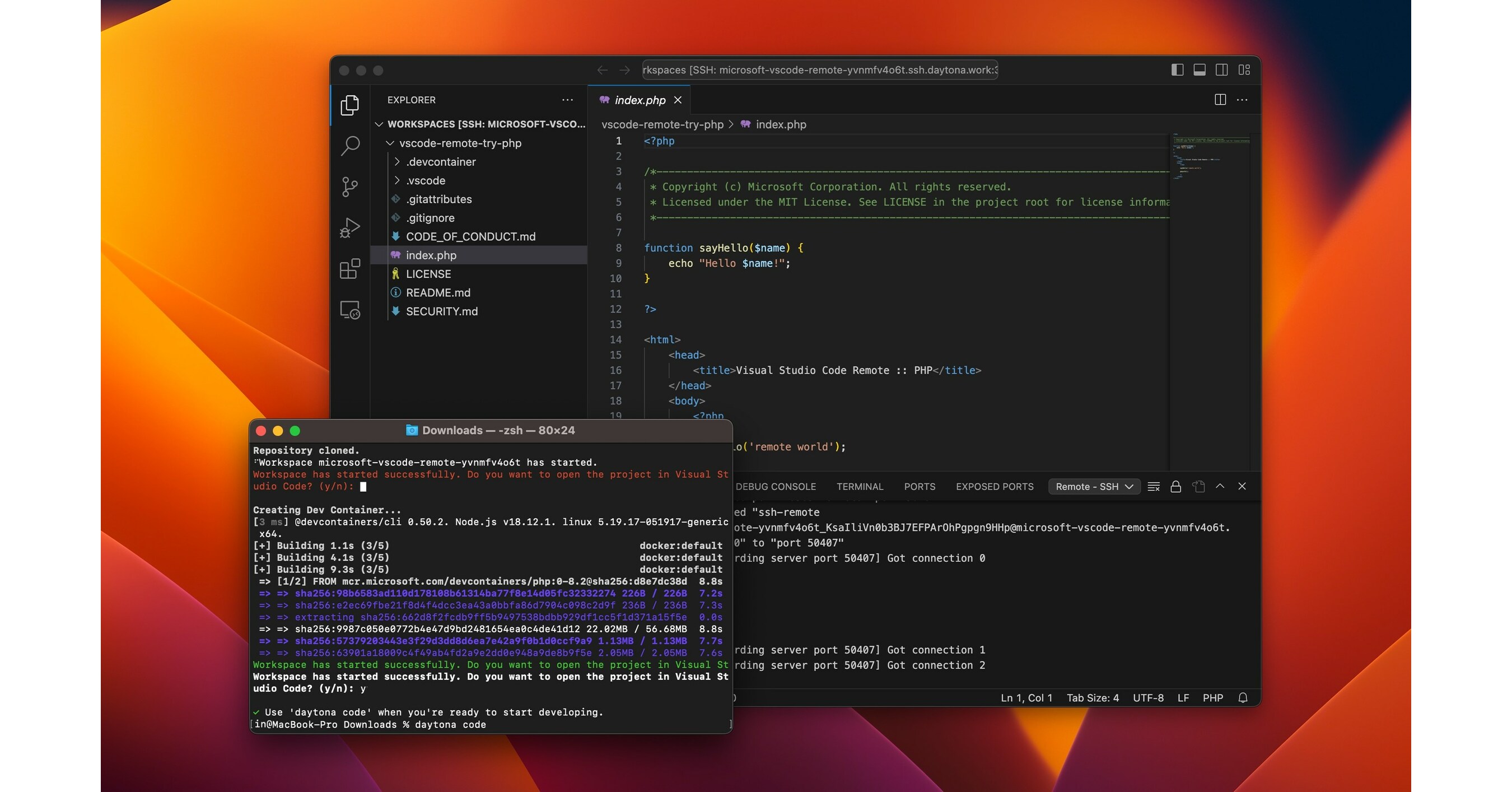Expand the .devcontainer folder
1512x792 pixels.
[440, 161]
